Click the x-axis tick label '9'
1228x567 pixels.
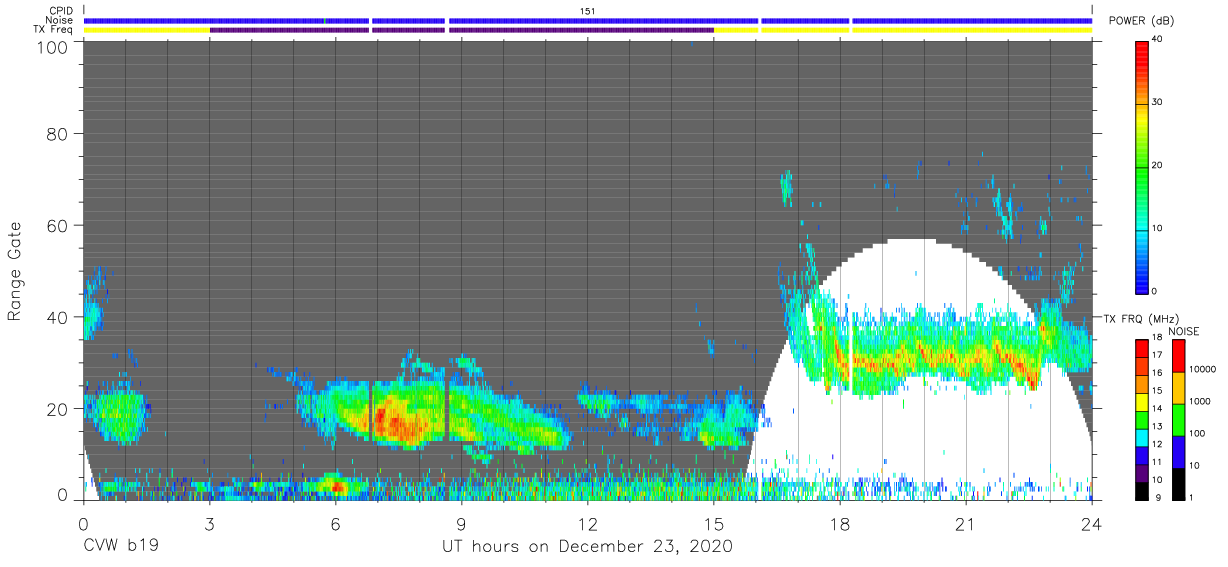tap(461, 523)
